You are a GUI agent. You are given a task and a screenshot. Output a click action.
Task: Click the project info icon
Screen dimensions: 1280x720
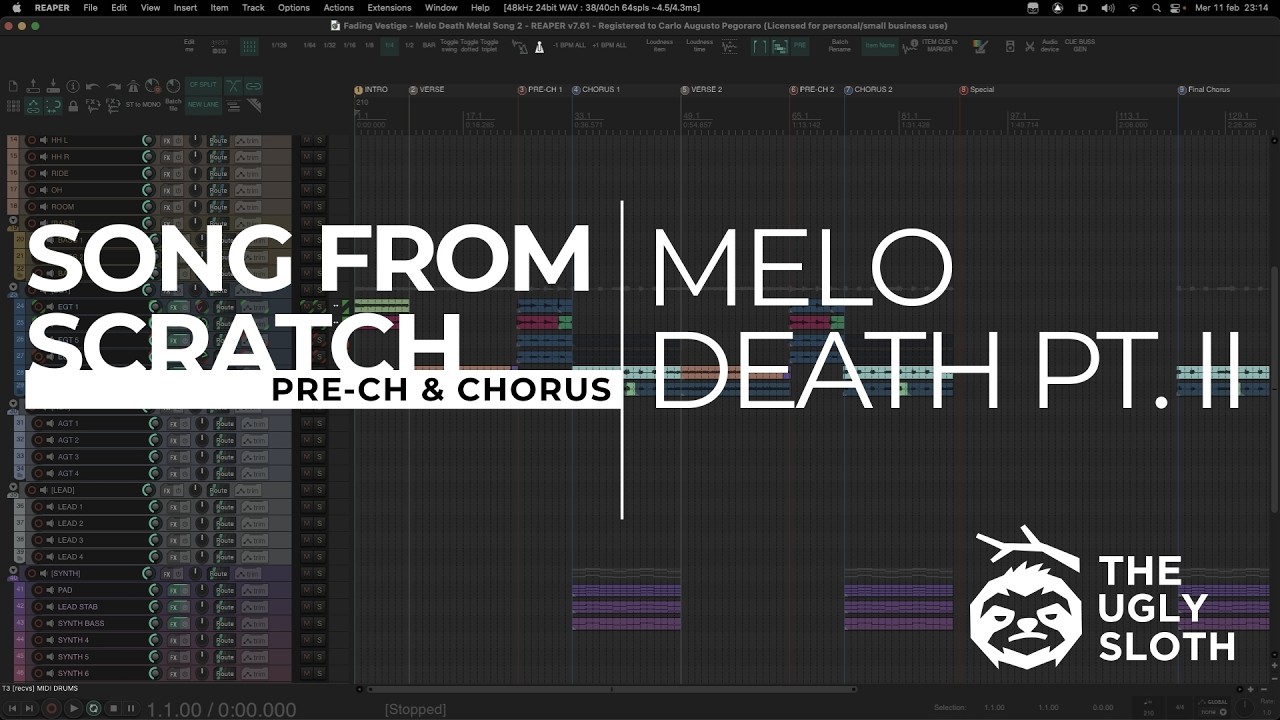coord(73,87)
